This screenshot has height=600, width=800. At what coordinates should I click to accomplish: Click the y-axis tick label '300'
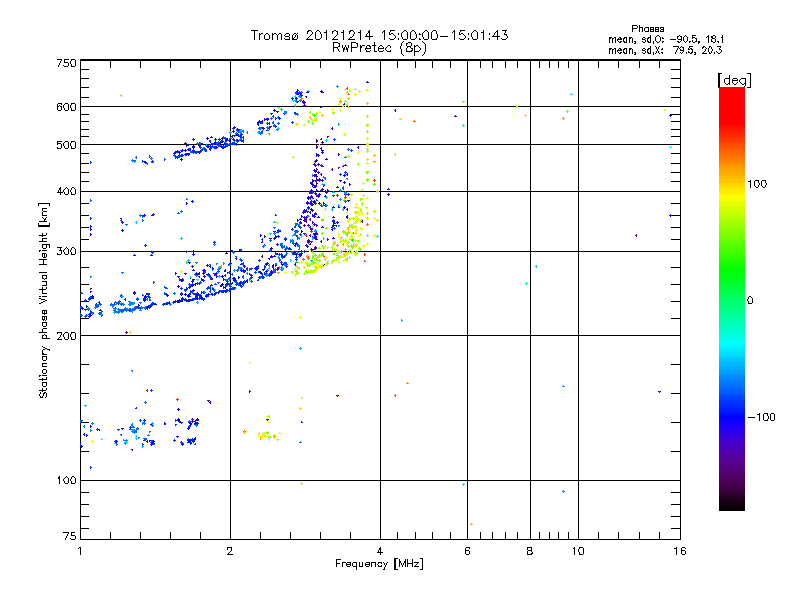66,251
